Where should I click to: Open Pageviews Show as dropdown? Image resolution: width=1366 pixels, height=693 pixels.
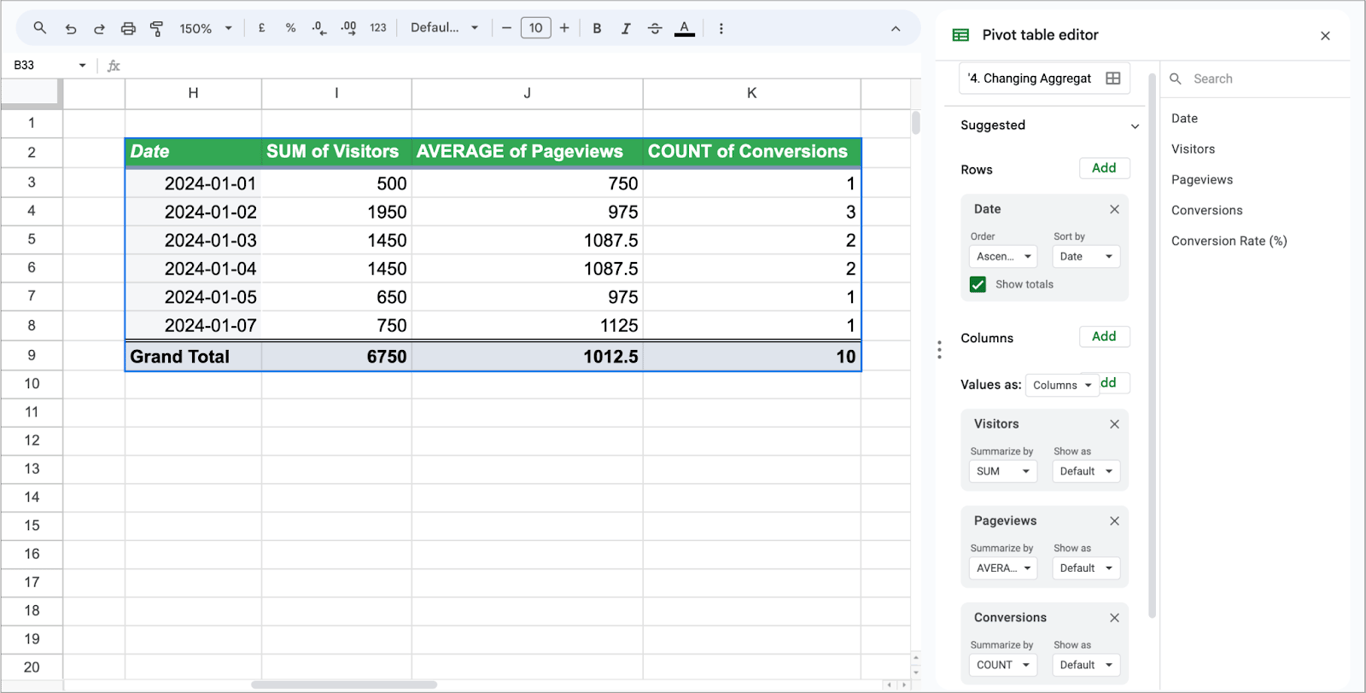1086,568
